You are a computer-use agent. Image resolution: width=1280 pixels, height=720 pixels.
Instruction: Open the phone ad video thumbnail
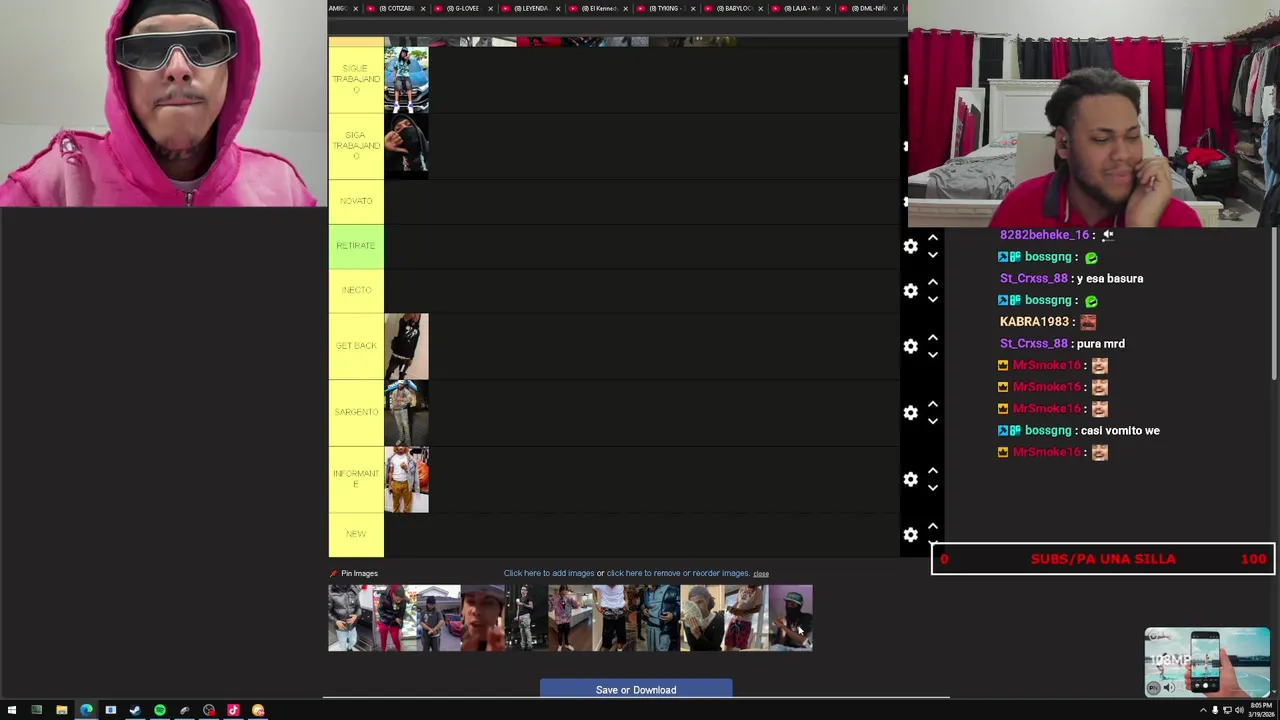(1207, 662)
